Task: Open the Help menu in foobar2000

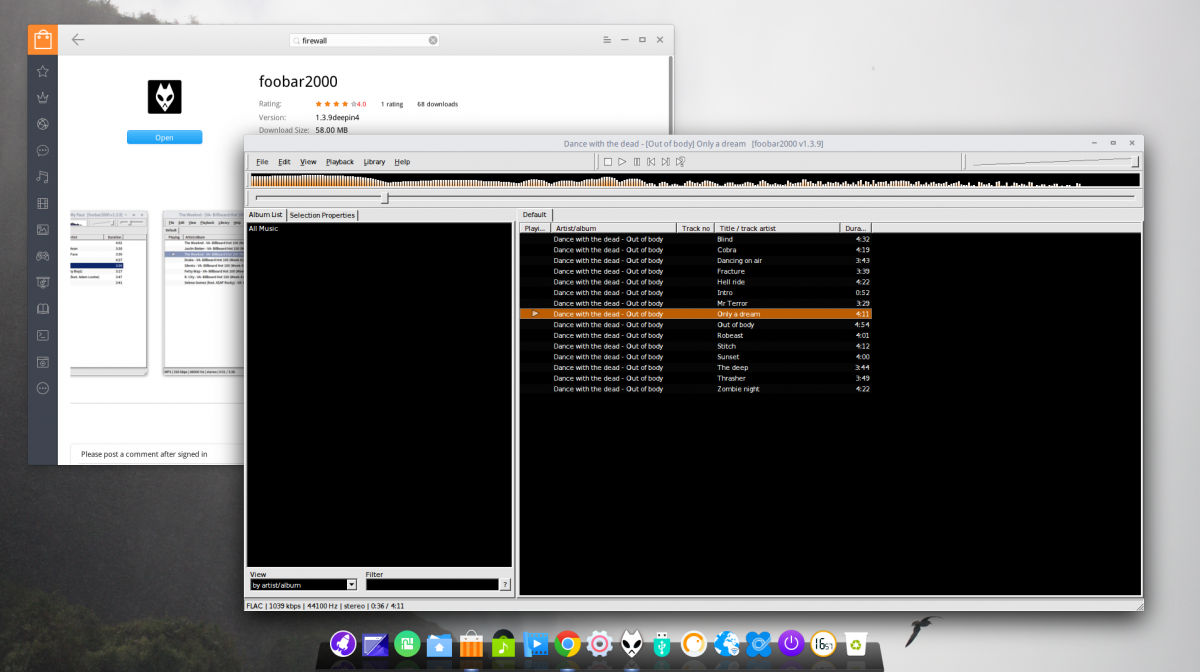Action: (402, 162)
